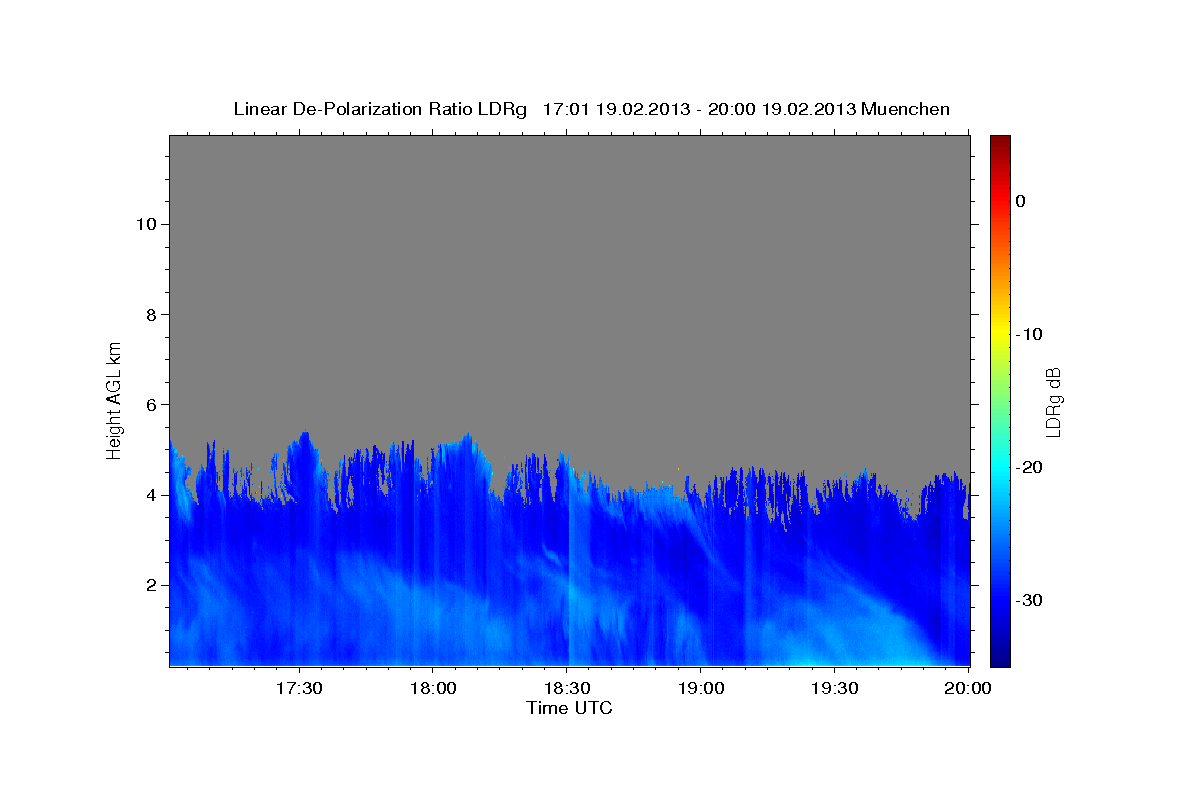Click the start time "17:01 19.02.2013" in title
The height and width of the screenshot is (800, 1200).
click(616, 109)
